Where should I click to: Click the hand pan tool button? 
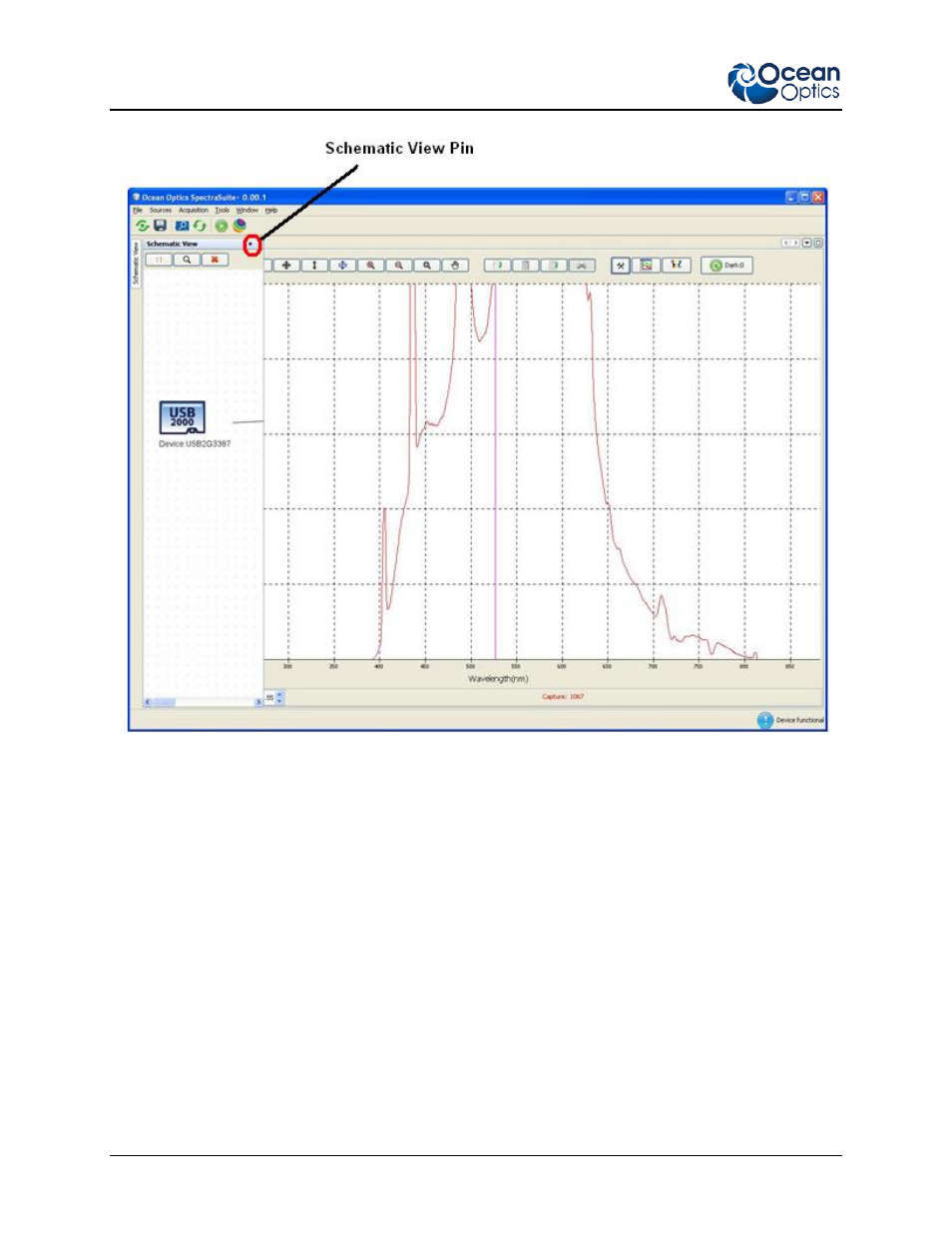pos(455,266)
